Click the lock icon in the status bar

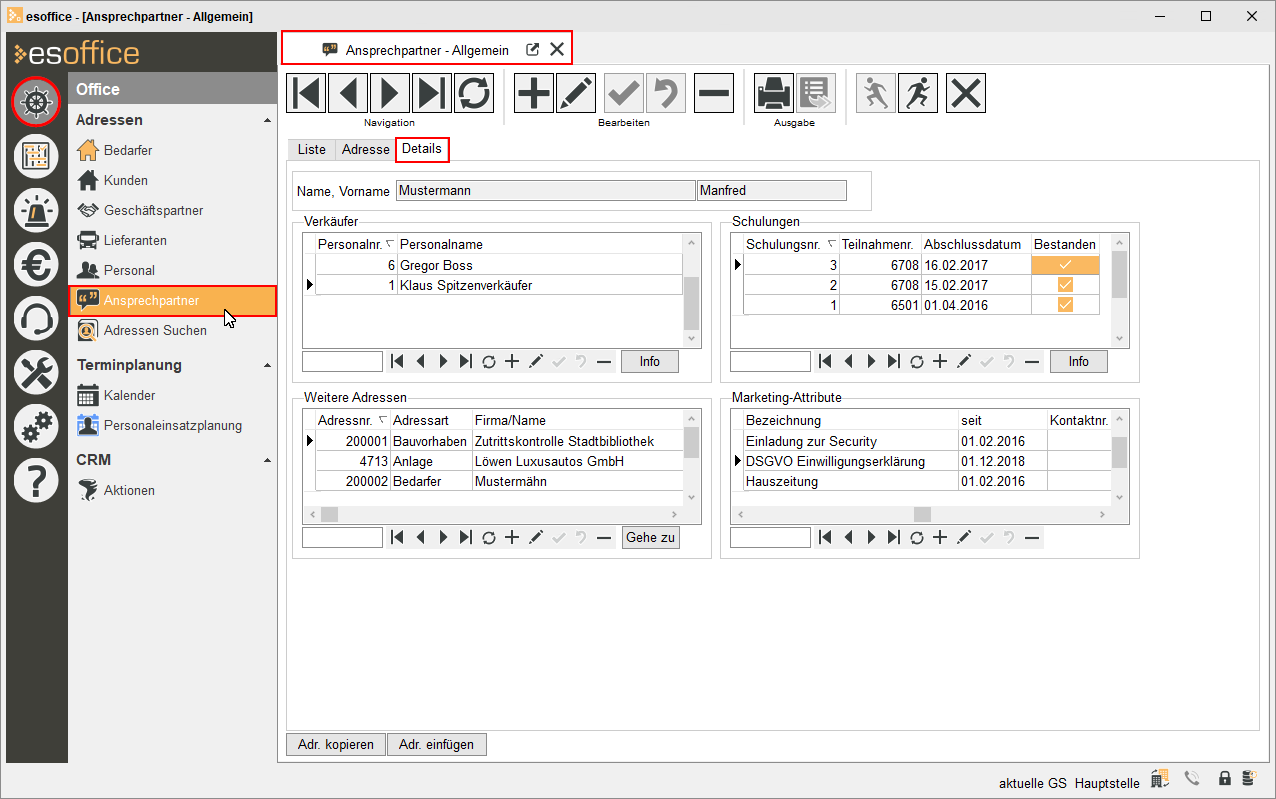pos(1224,779)
